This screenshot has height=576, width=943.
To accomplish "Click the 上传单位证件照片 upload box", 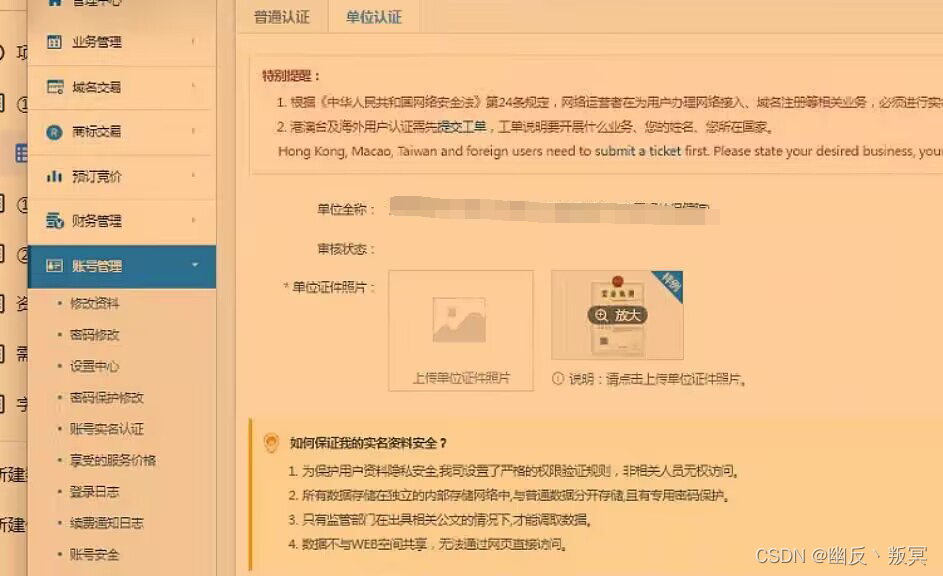I will [461, 331].
